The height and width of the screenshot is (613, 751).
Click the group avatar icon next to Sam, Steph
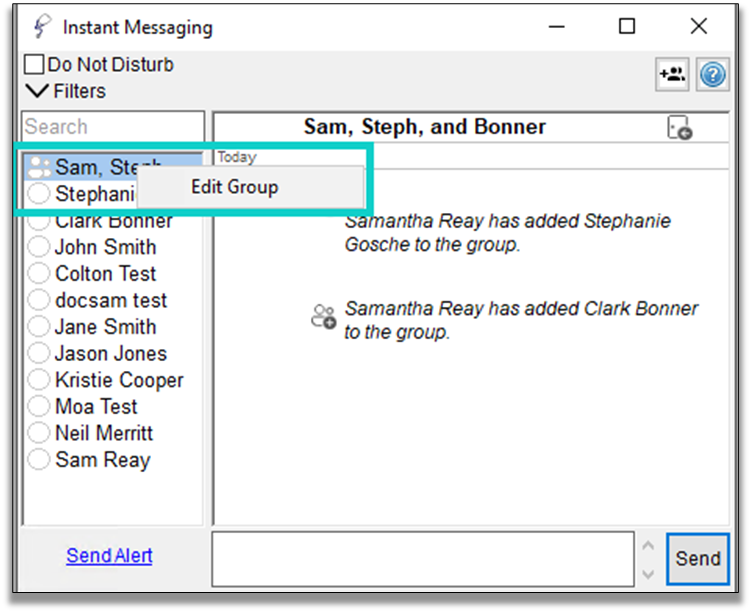pos(39,167)
